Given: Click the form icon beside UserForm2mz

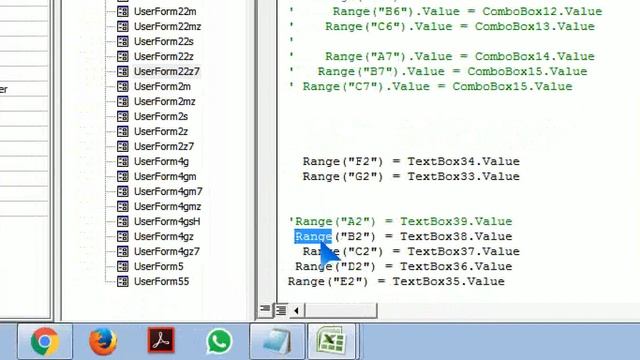Looking at the screenshot, I should point(123,101).
